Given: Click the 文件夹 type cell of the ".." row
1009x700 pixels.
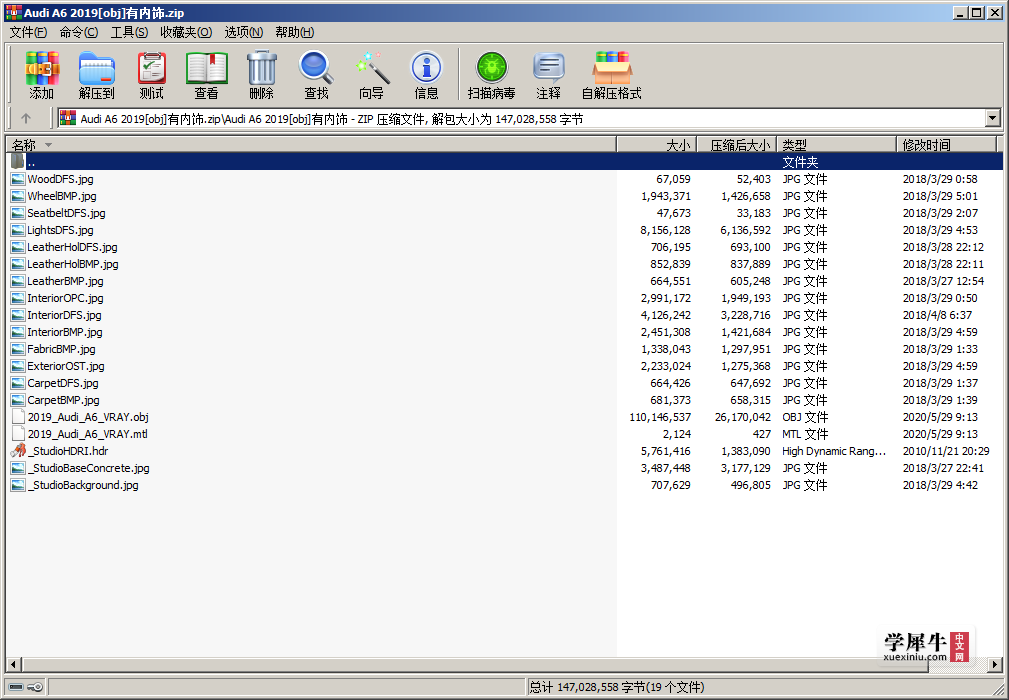Looking at the screenshot, I should [x=800, y=162].
